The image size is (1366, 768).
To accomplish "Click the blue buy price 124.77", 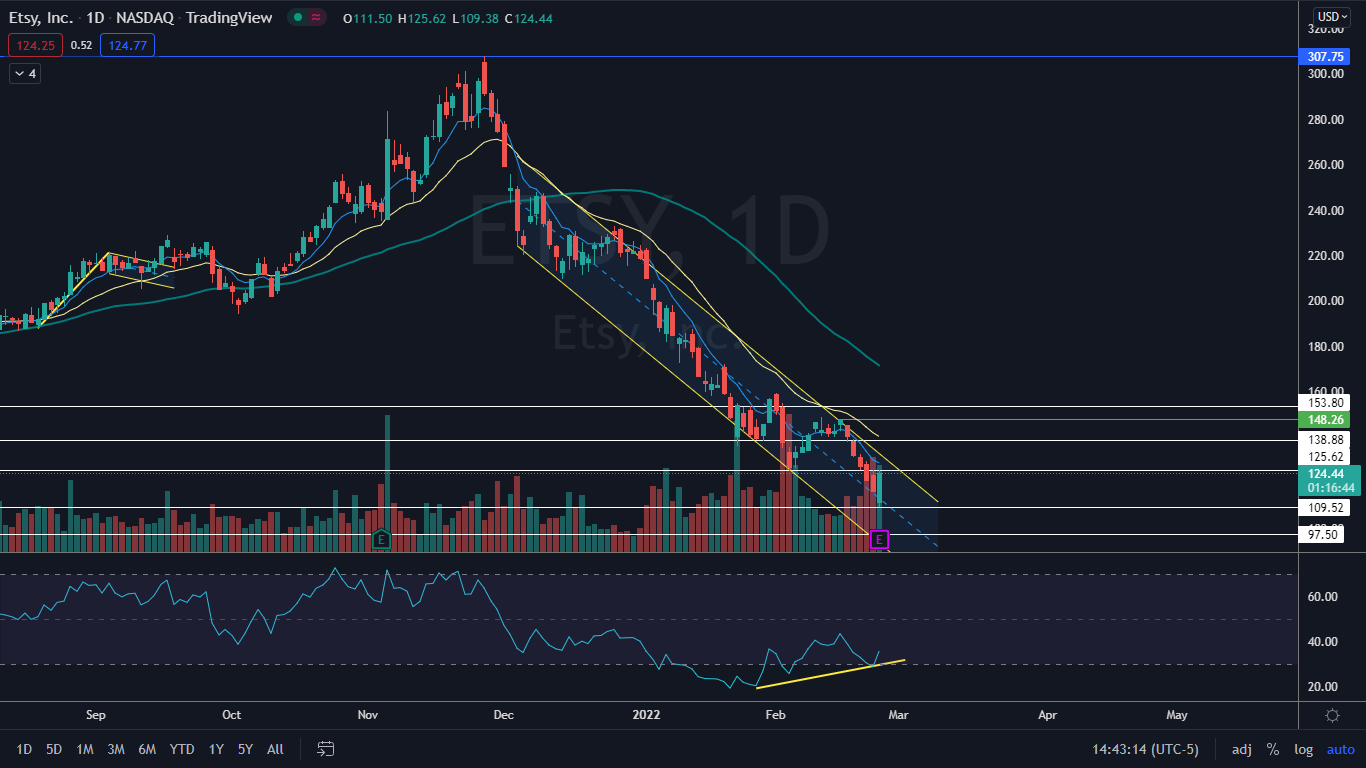I will coord(127,44).
